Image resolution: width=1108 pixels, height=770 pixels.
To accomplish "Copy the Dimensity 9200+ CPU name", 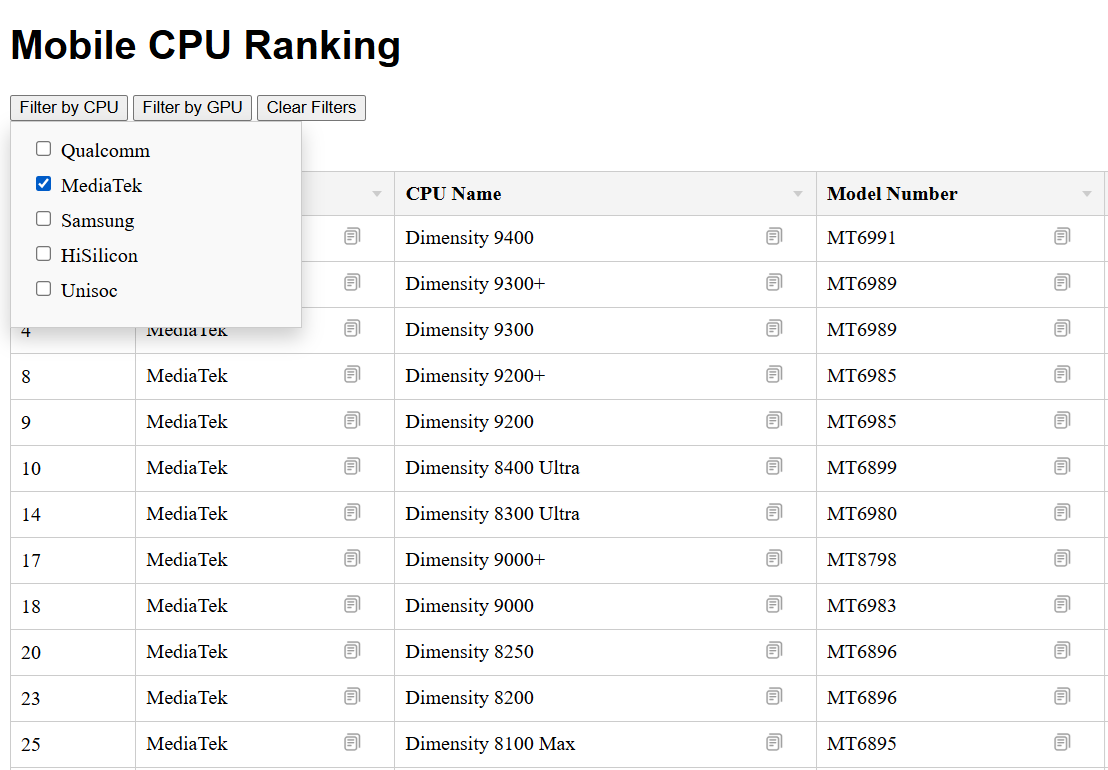I will [x=774, y=374].
